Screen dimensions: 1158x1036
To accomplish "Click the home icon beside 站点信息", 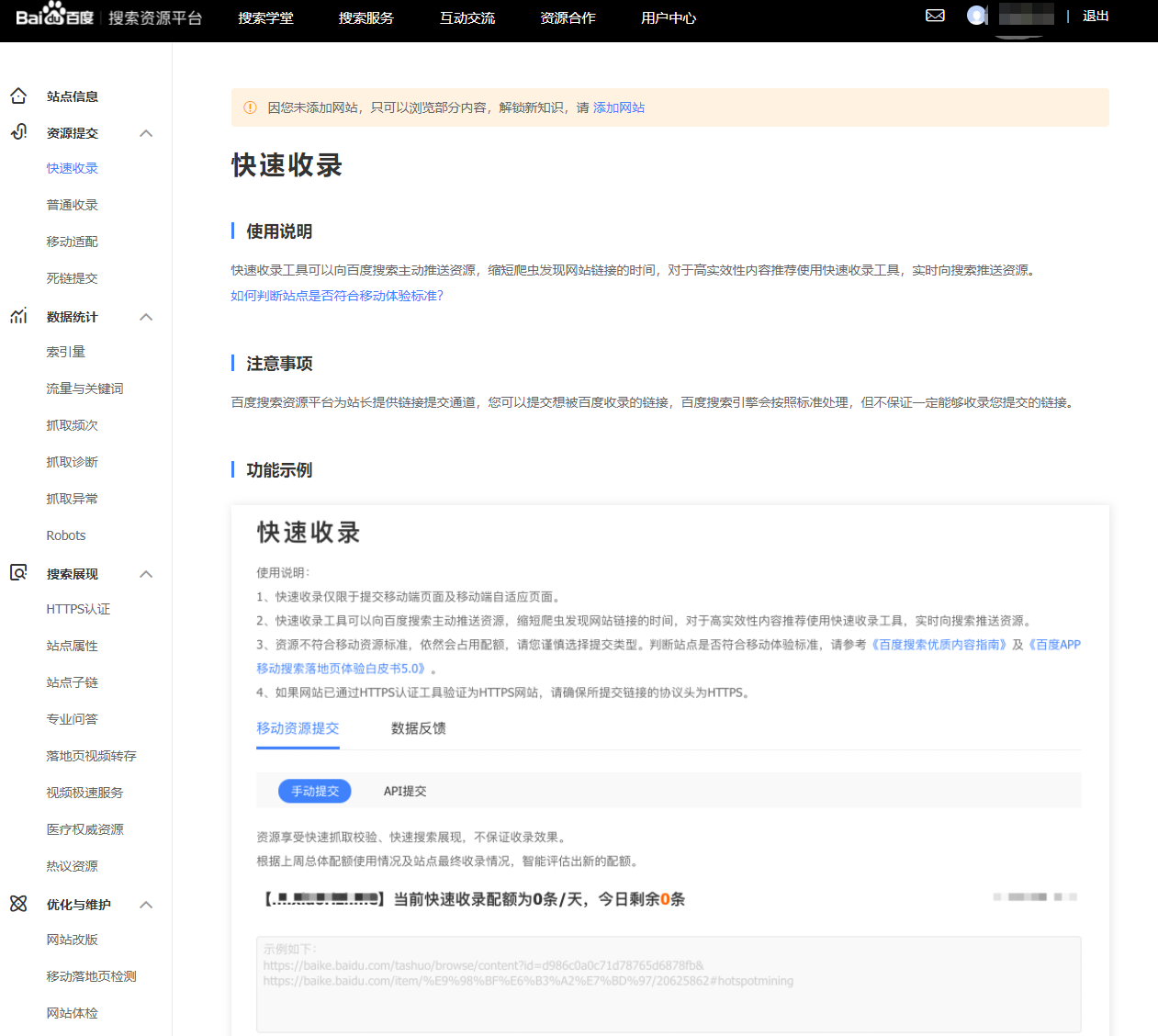I will pyautogui.click(x=18, y=96).
